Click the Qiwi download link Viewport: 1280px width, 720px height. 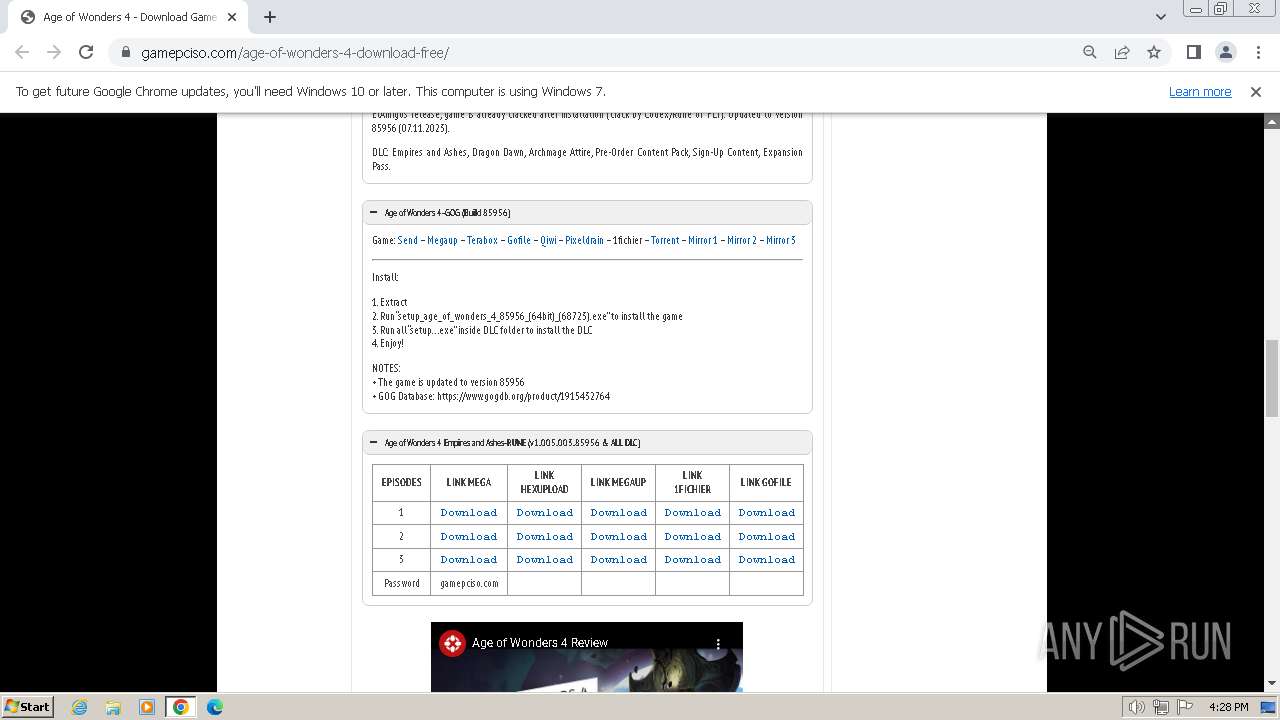tap(548, 240)
